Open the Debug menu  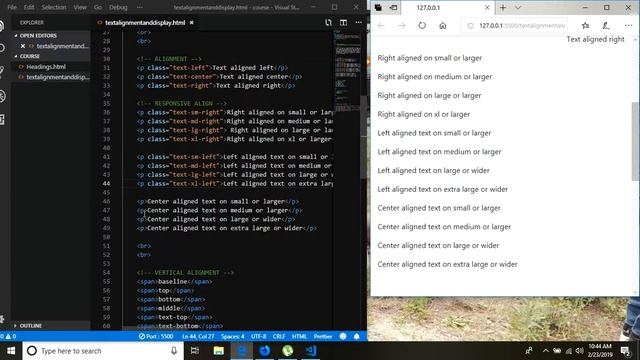pos(118,7)
